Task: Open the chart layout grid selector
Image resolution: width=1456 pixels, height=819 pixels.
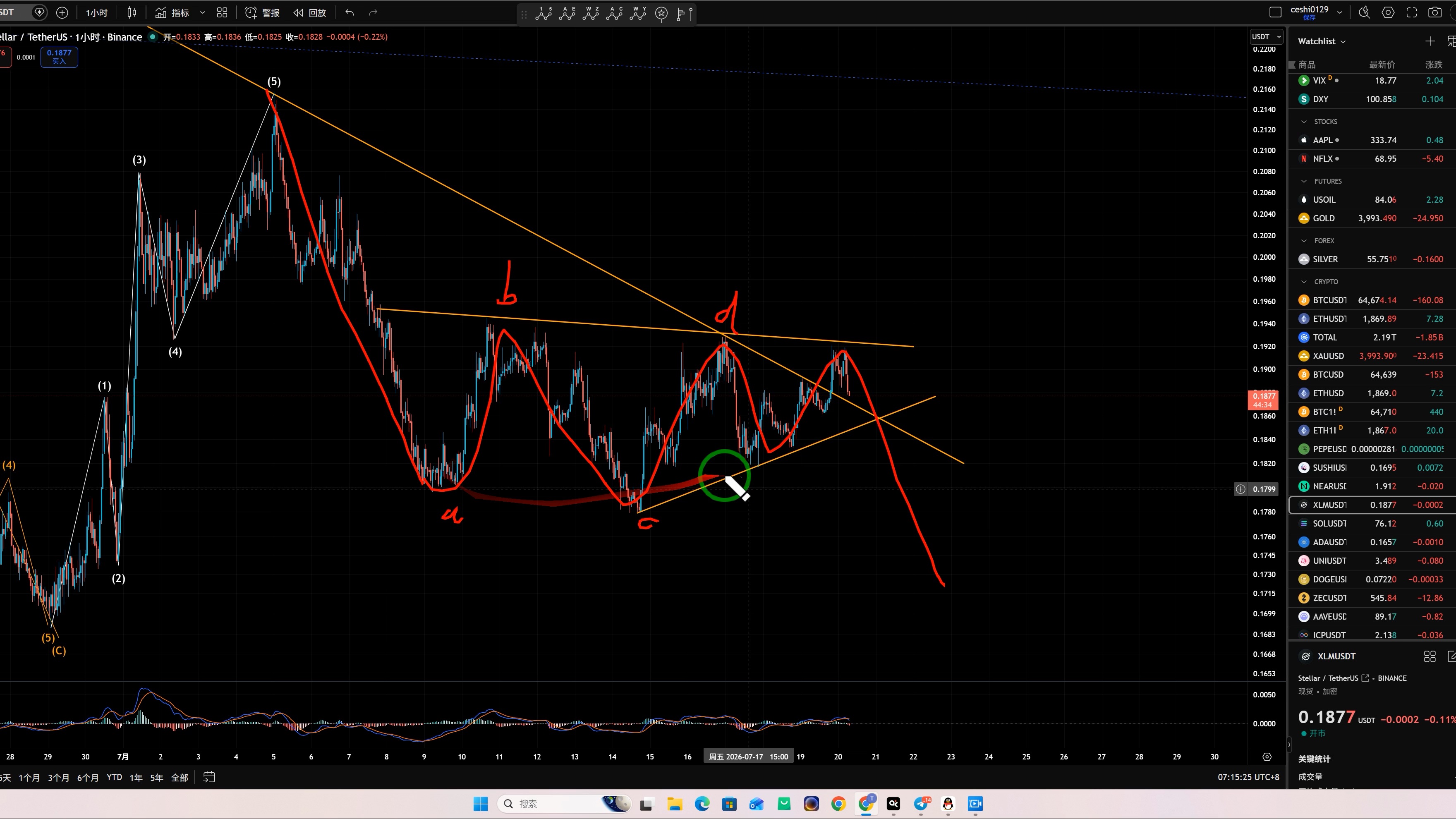Action: point(222,12)
